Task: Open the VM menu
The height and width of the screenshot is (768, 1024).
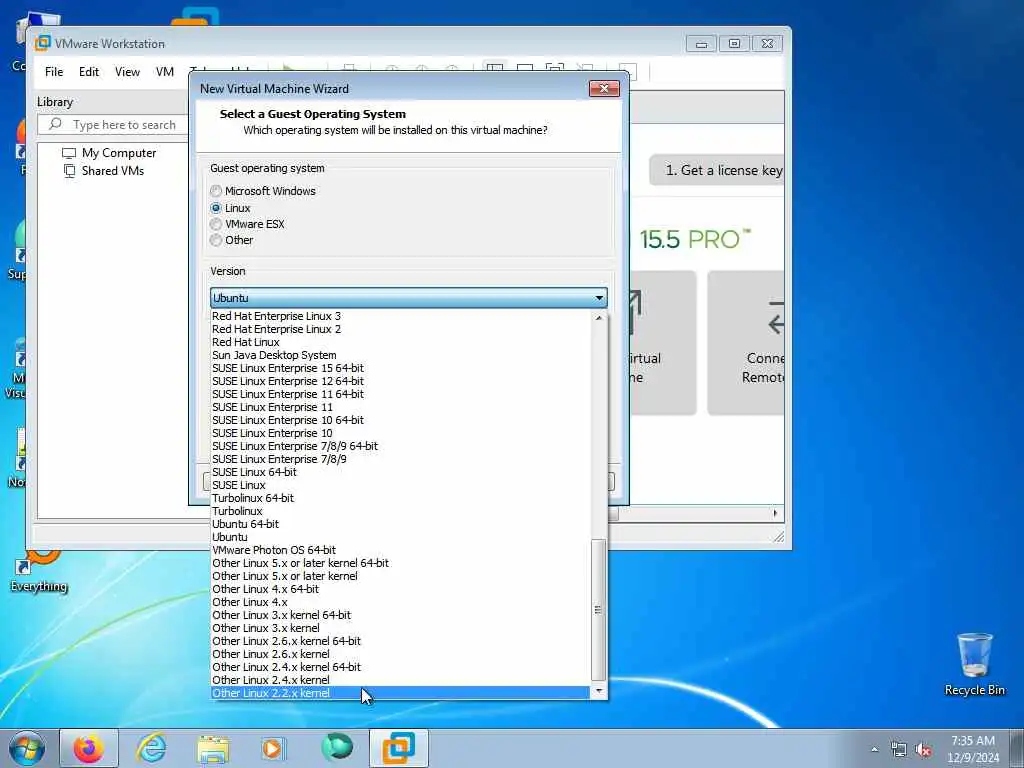Action: [165, 72]
